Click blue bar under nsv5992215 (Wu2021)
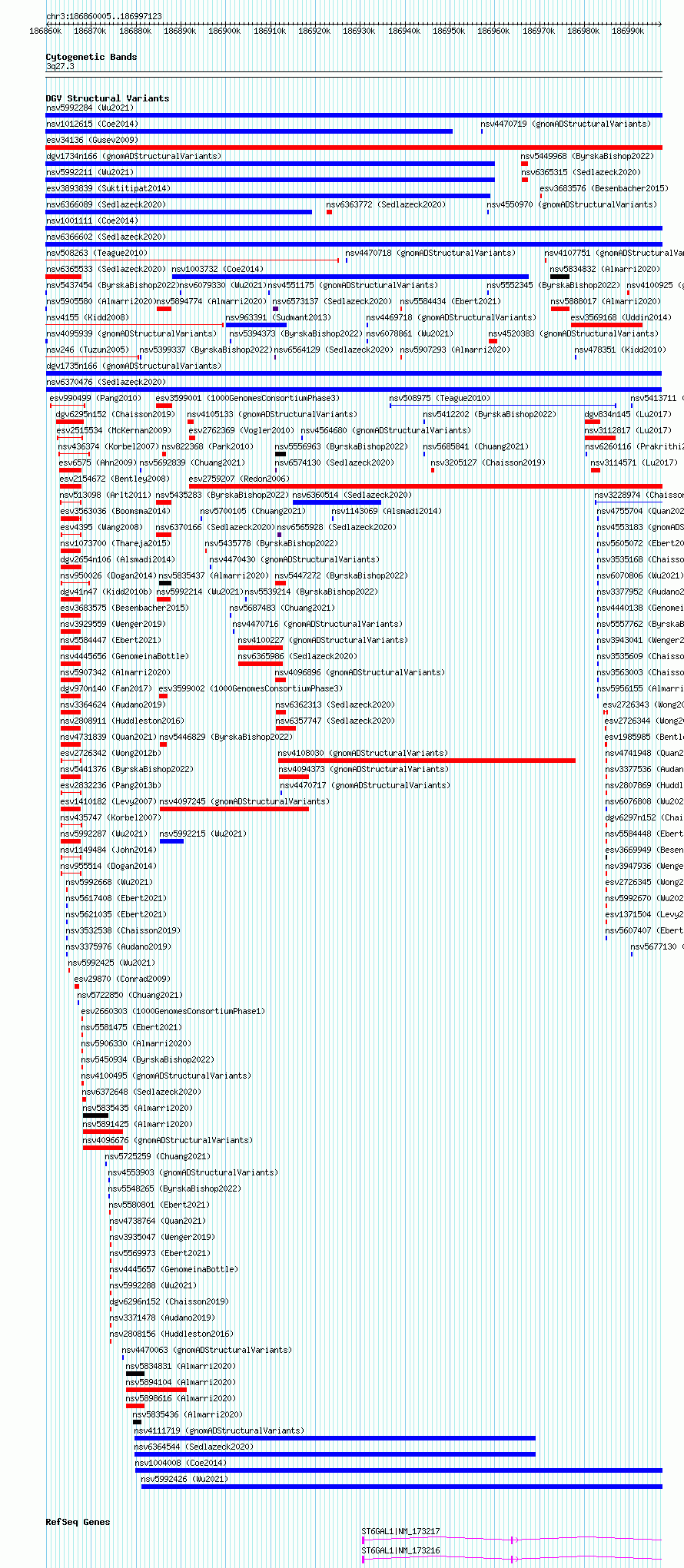The width and height of the screenshot is (684, 1568). coord(171,841)
